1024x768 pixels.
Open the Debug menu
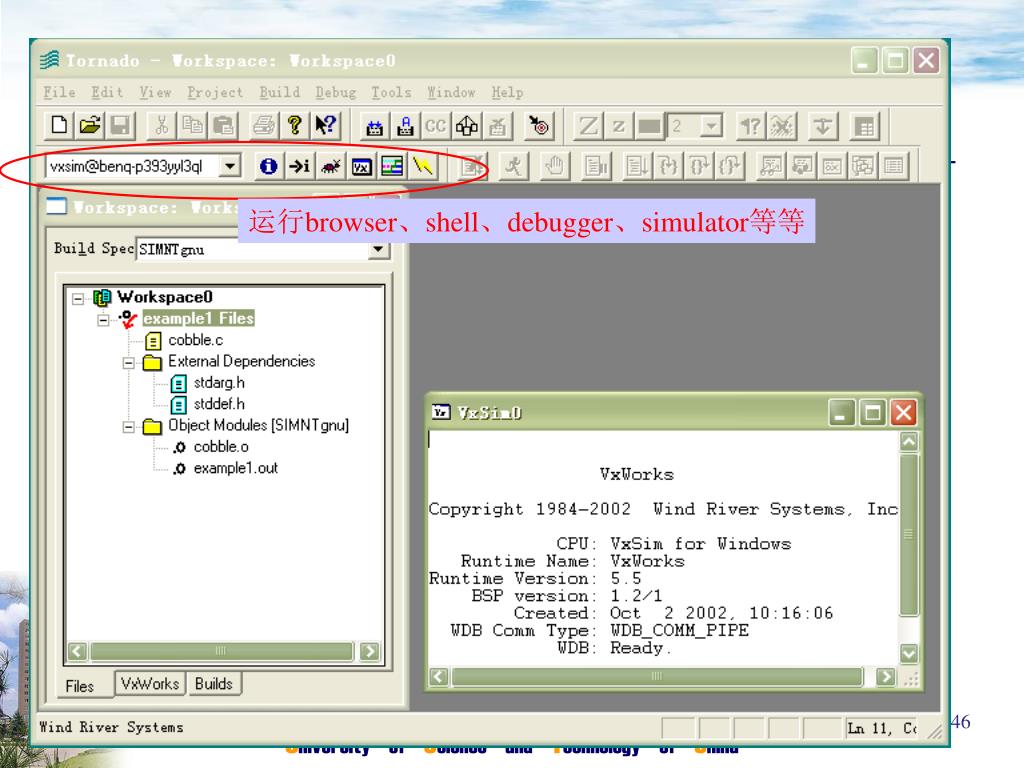point(336,93)
